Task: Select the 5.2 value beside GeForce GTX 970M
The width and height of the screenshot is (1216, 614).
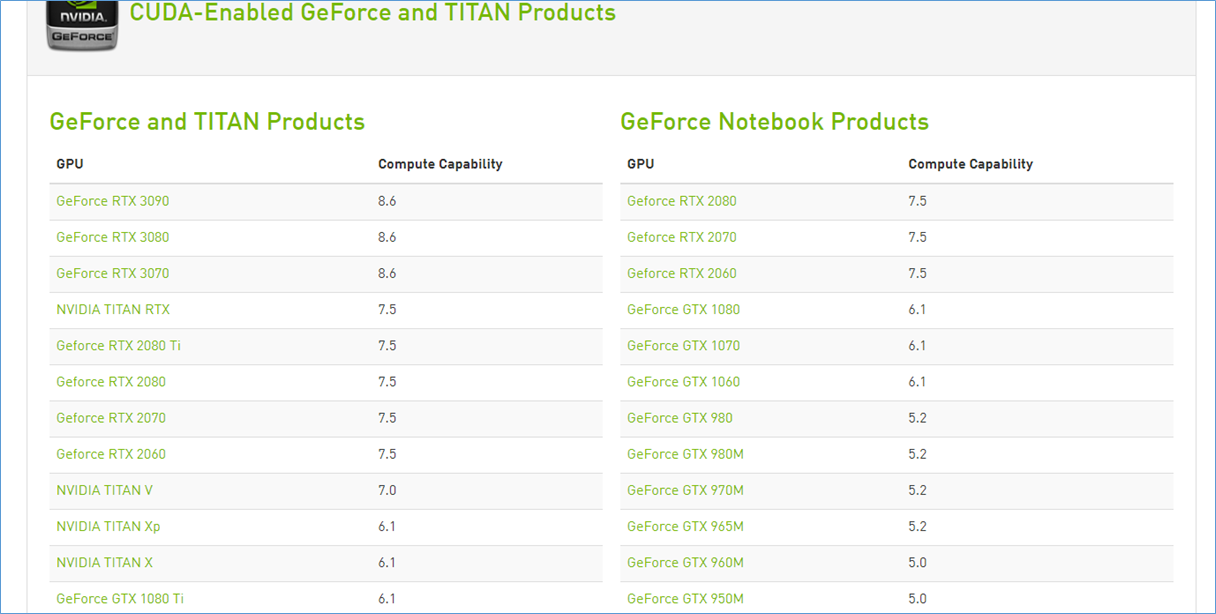Action: (917, 490)
